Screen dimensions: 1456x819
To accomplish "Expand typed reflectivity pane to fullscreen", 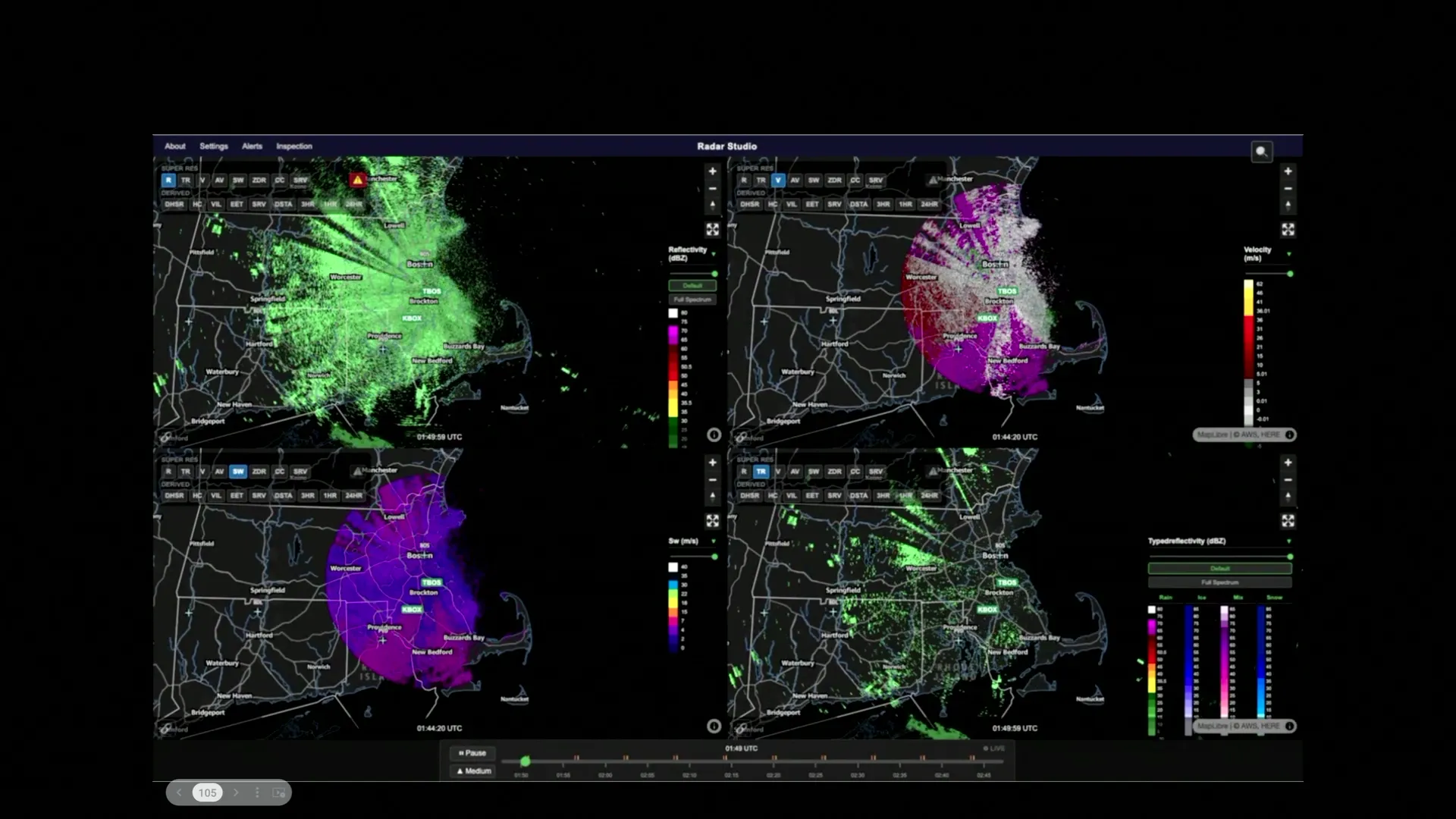I will tap(1288, 520).
